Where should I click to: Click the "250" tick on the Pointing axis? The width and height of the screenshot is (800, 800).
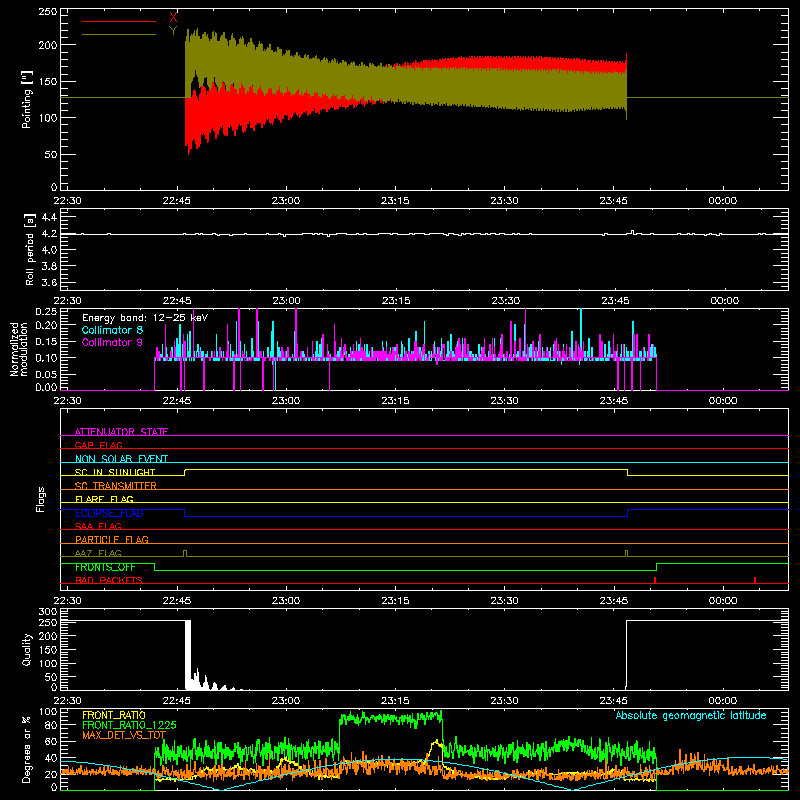point(48,12)
